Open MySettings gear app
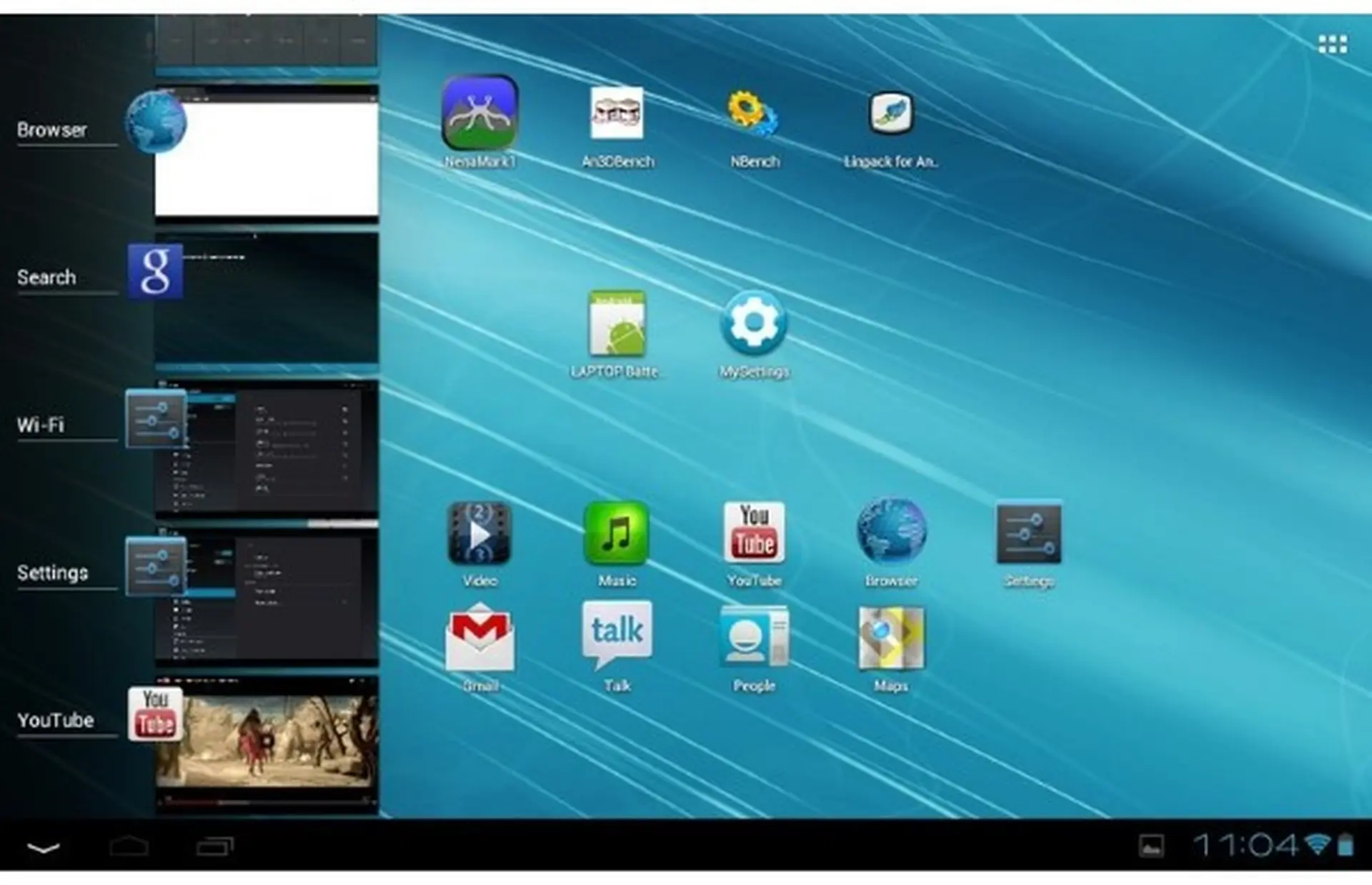The width and height of the screenshot is (1372, 885). (754, 323)
